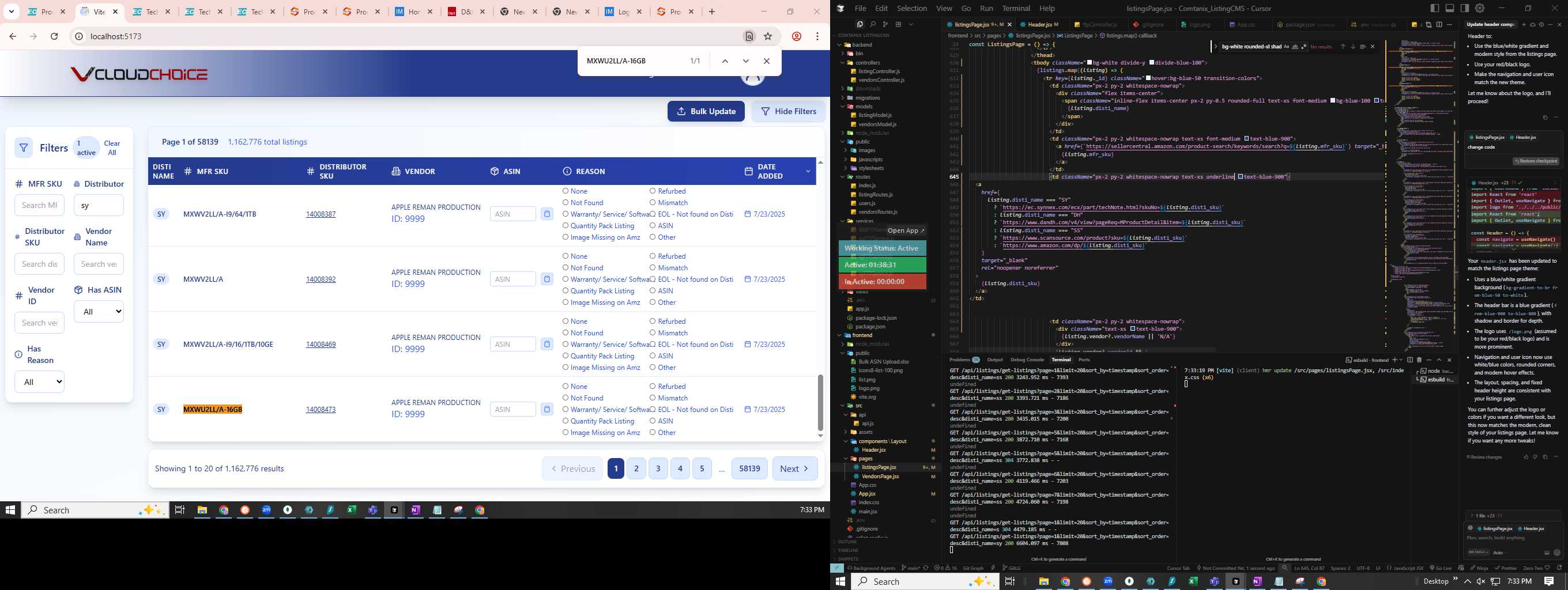This screenshot has width=1568, height=590.
Task: Clear All active filters
Action: pos(112,149)
